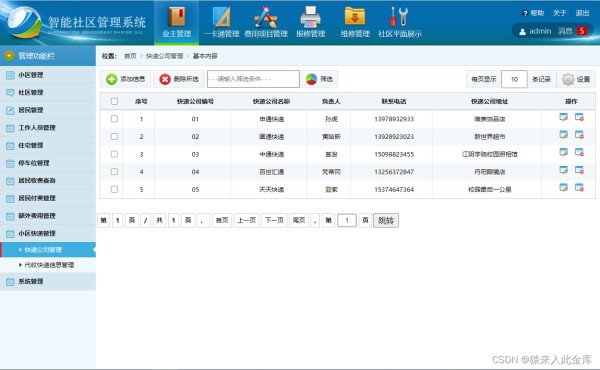Focus the filter condition input field
This screenshot has width=600, height=370.
point(253,79)
